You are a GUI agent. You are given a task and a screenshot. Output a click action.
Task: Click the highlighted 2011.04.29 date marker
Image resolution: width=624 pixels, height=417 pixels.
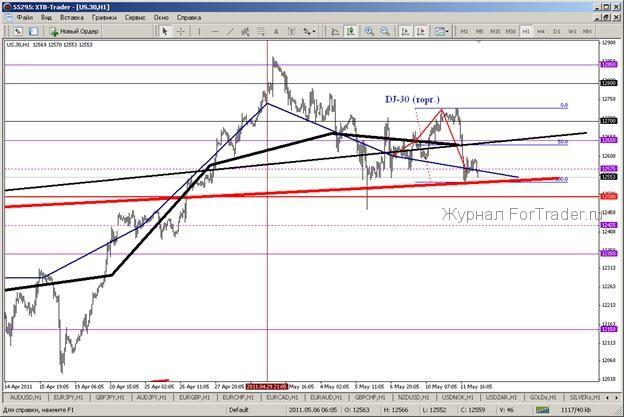[267, 386]
